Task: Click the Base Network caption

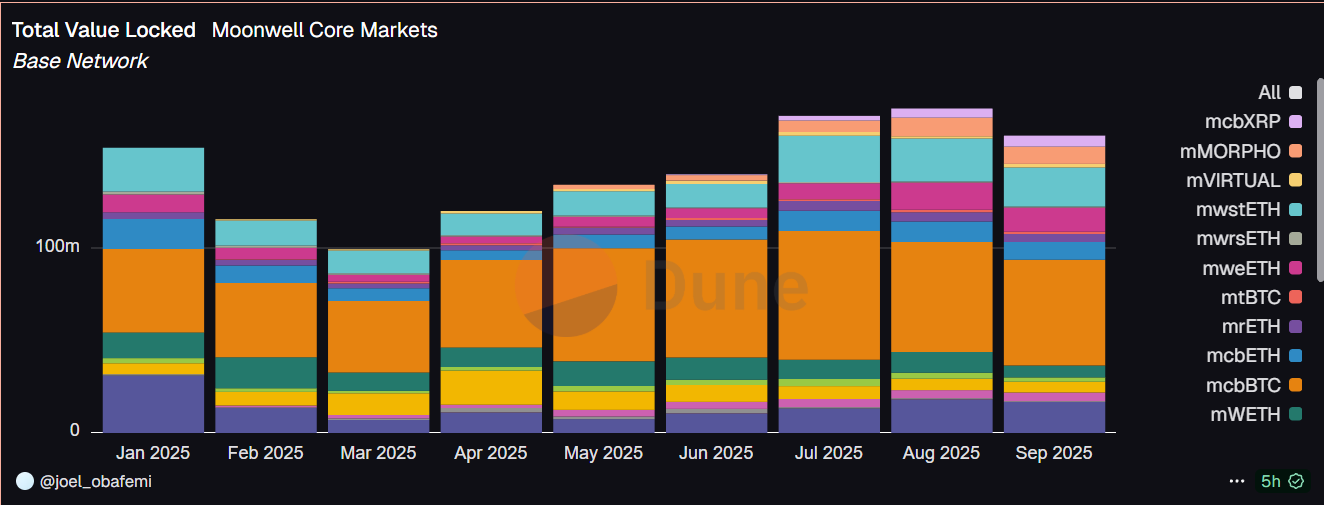Action: 80,61
